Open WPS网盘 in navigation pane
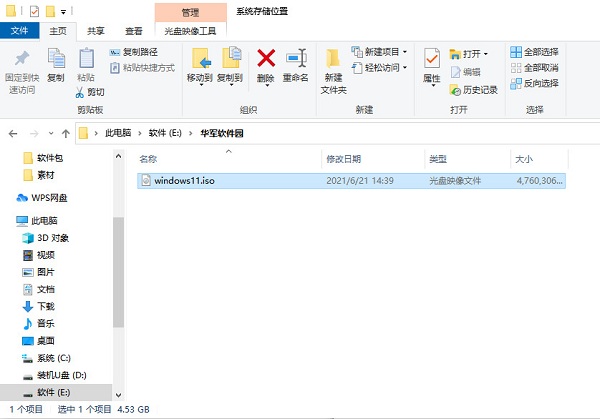The width and height of the screenshot is (600, 419). pyautogui.click(x=42, y=198)
